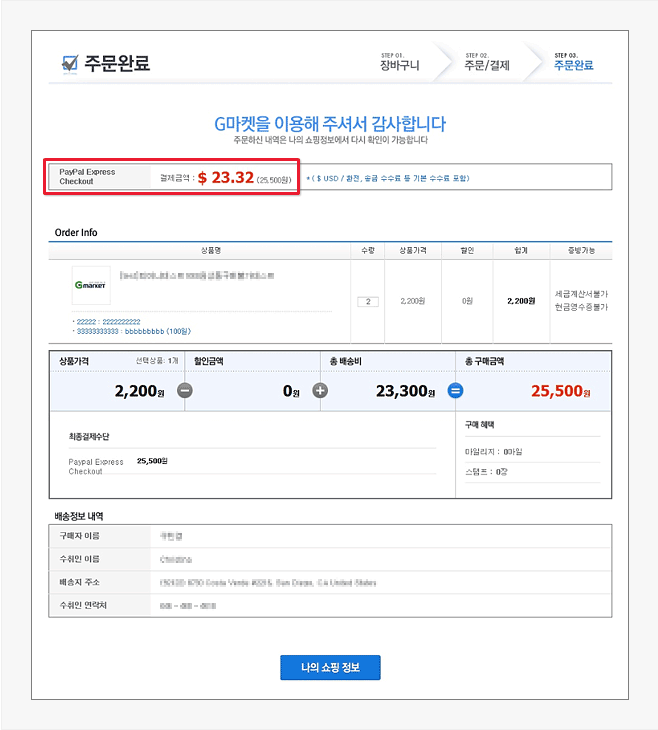658x730 pixels.
Task: Click the 스탬프 : 0장 line
Action: coord(486,472)
